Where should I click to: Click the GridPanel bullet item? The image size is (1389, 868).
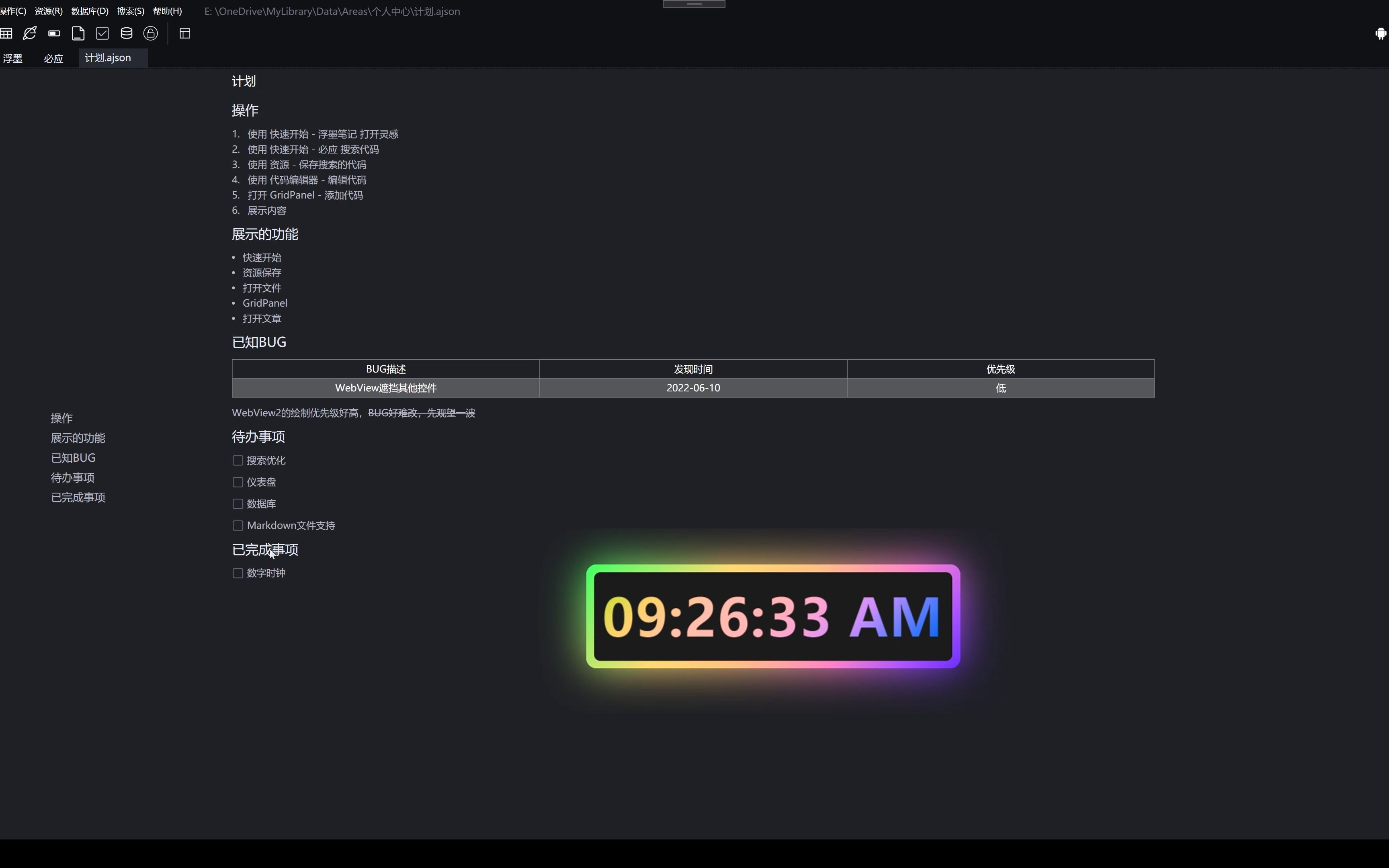click(264, 303)
